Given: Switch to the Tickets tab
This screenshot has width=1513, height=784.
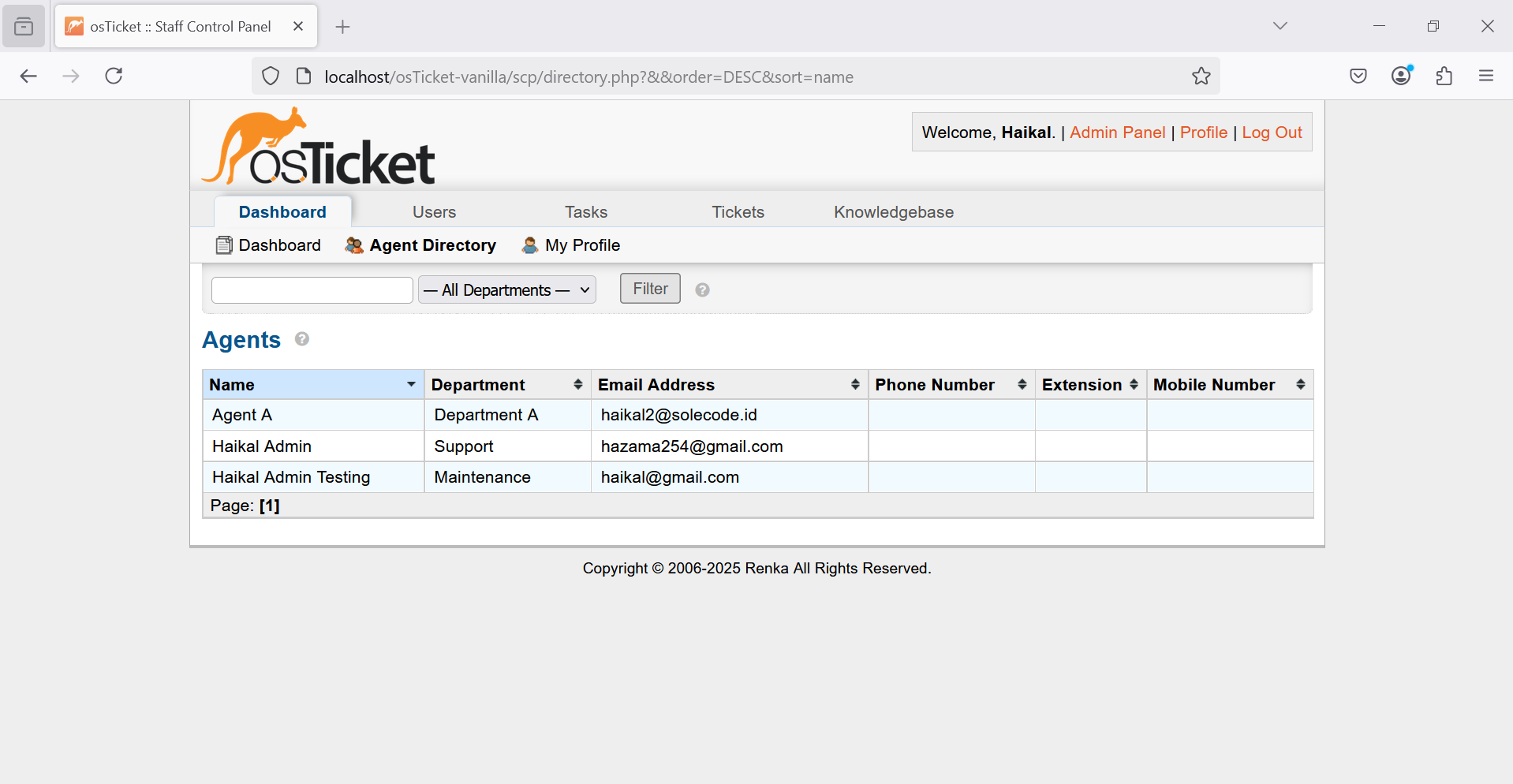Looking at the screenshot, I should pos(738,212).
